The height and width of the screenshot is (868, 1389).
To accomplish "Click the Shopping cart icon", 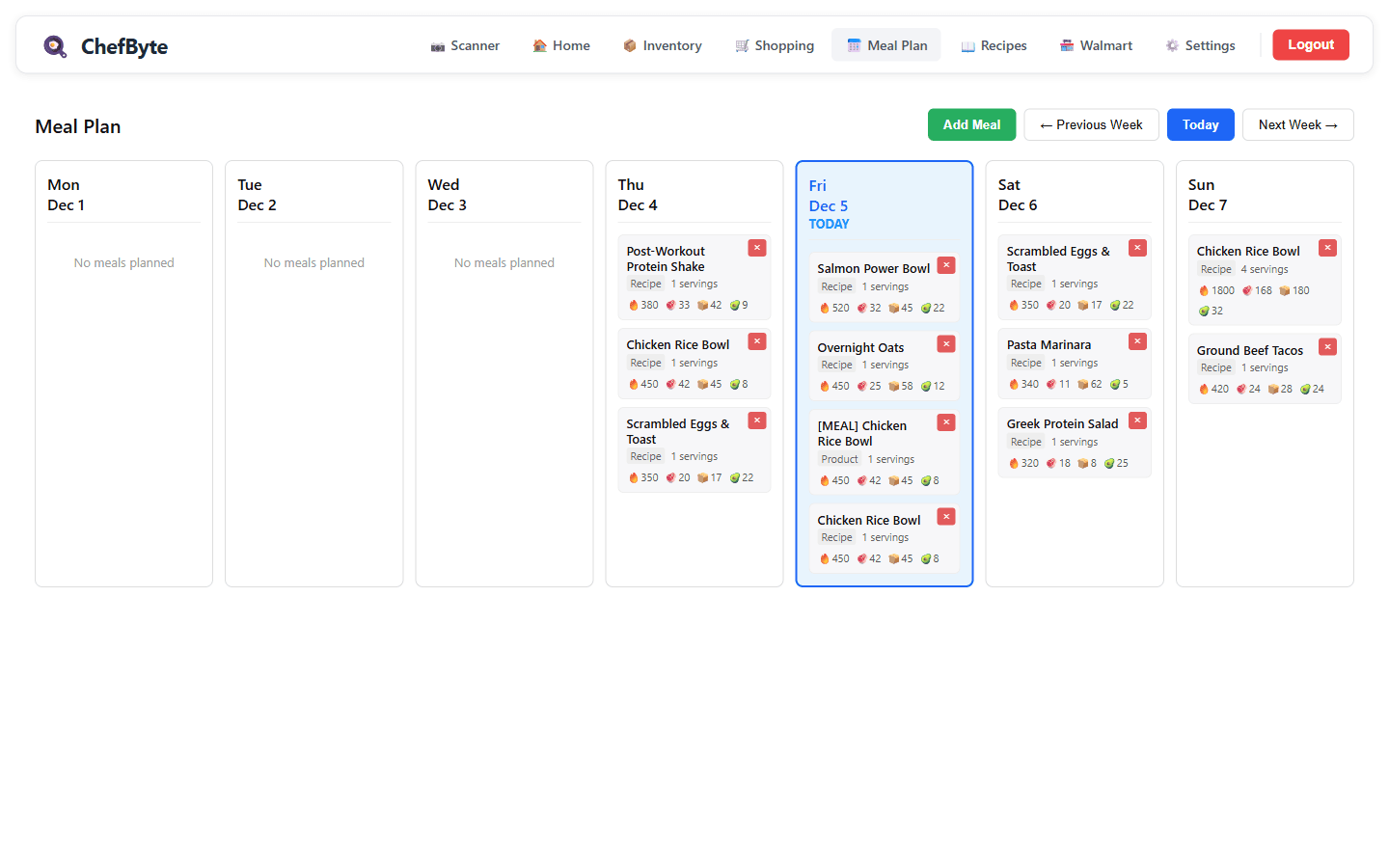I will click(x=743, y=45).
